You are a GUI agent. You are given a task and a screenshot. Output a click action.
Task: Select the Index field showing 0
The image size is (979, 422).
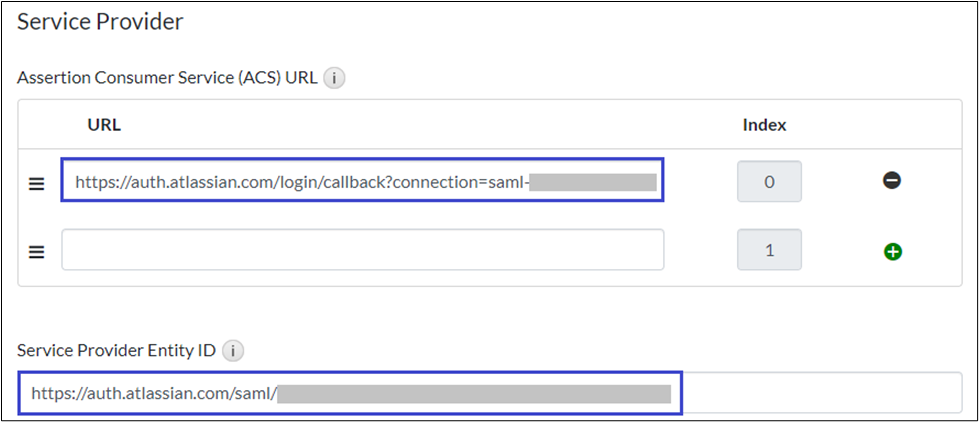(x=768, y=182)
